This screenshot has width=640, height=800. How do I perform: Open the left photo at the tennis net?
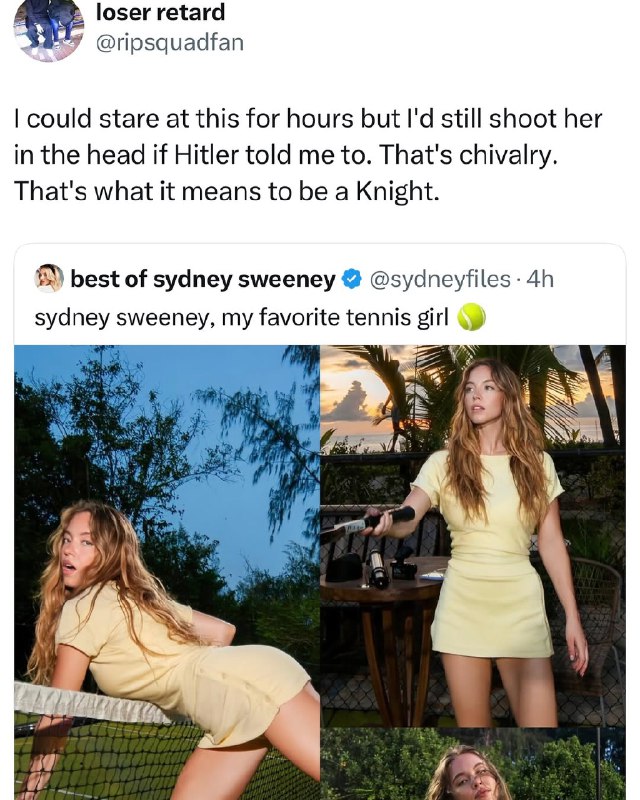click(x=167, y=572)
